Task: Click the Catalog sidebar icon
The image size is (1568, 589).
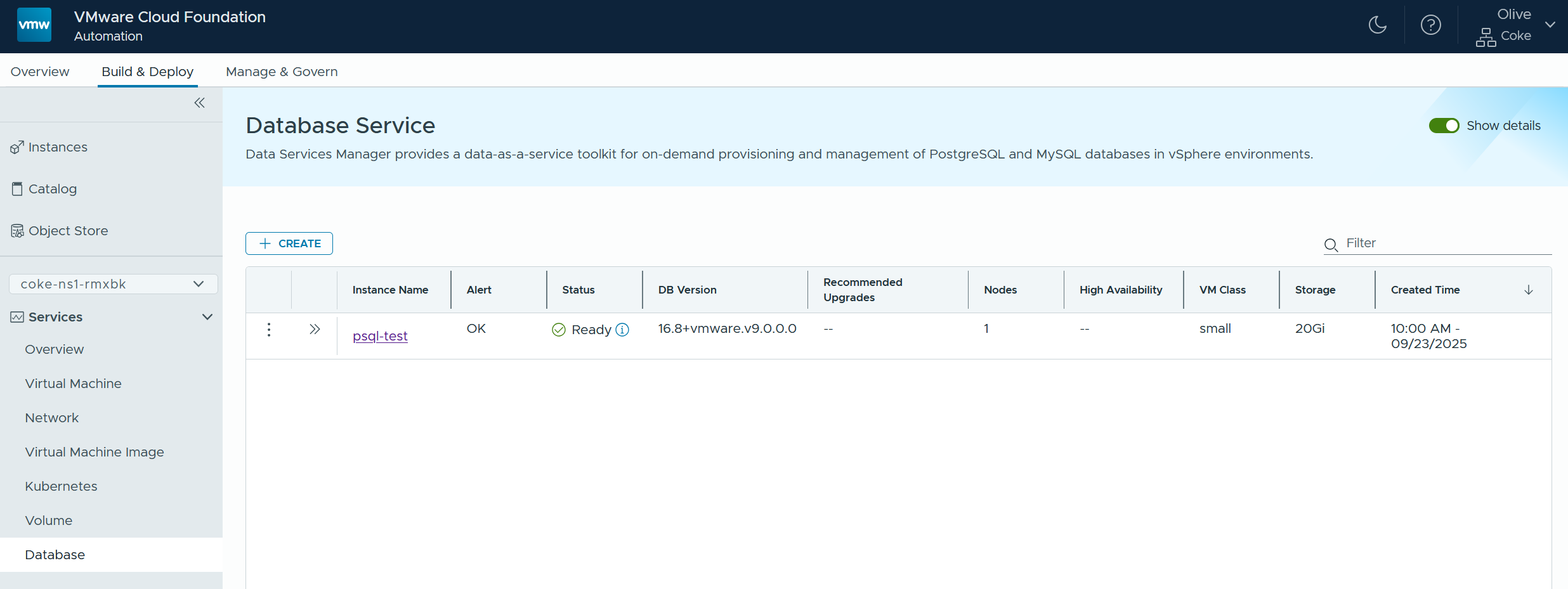Action: pyautogui.click(x=17, y=189)
